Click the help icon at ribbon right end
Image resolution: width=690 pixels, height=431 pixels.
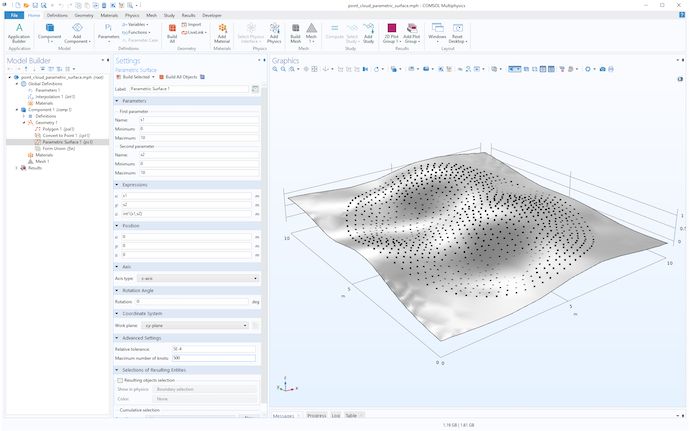682,15
